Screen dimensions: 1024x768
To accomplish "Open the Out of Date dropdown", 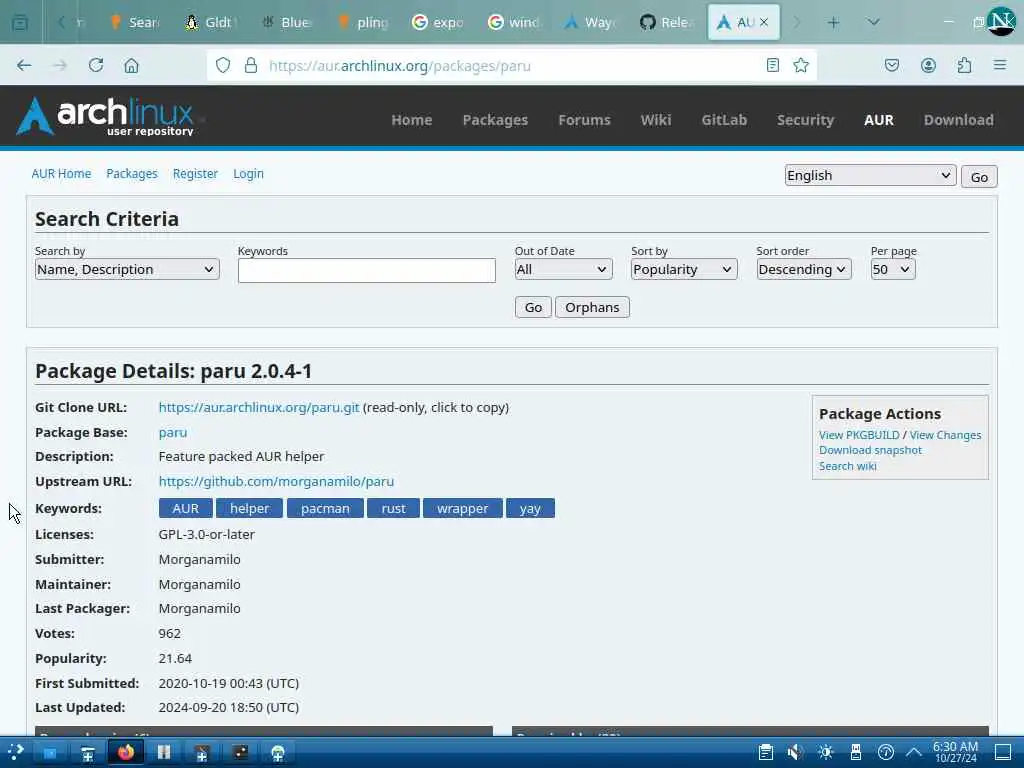I will point(563,269).
